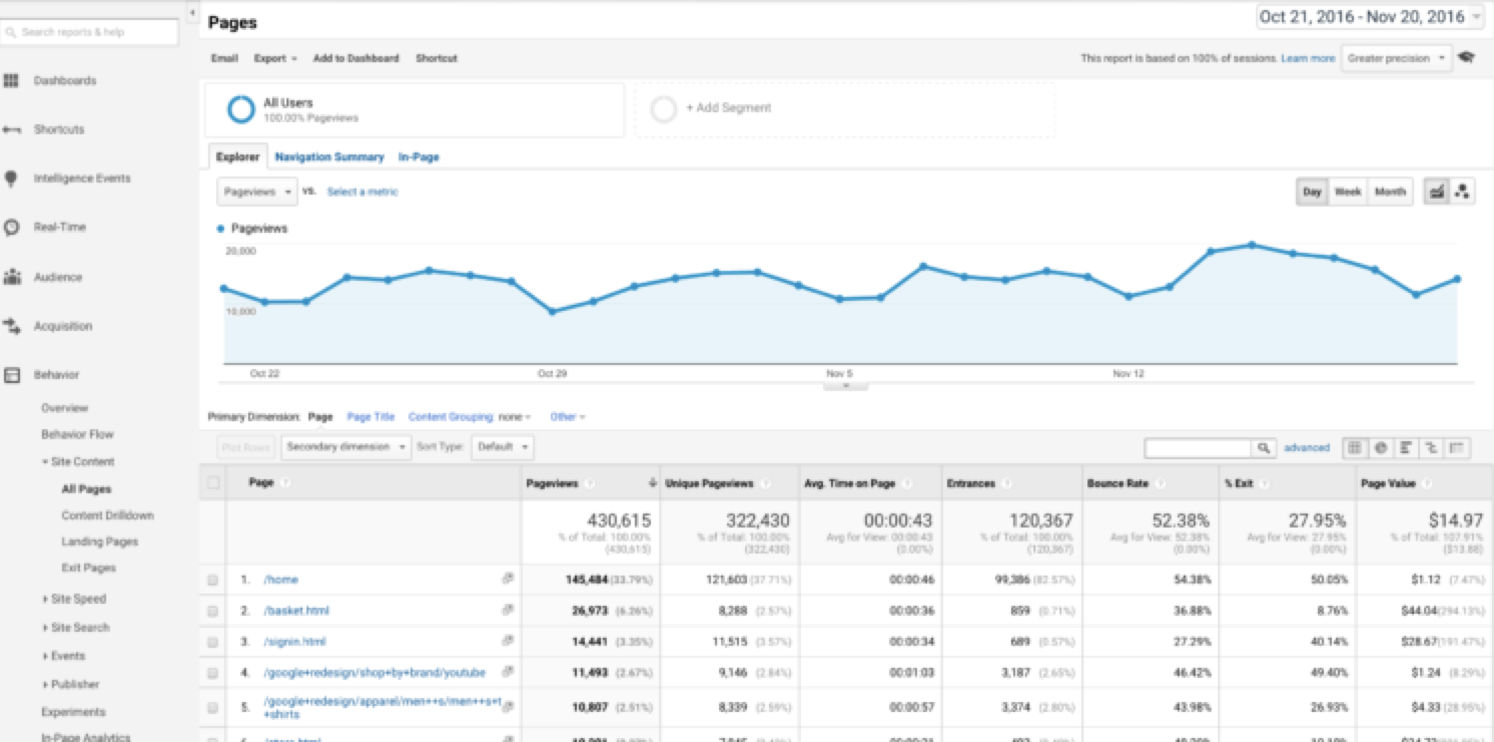Select the motion chart view icon
Image resolution: width=1494 pixels, height=742 pixels.
click(x=1462, y=192)
